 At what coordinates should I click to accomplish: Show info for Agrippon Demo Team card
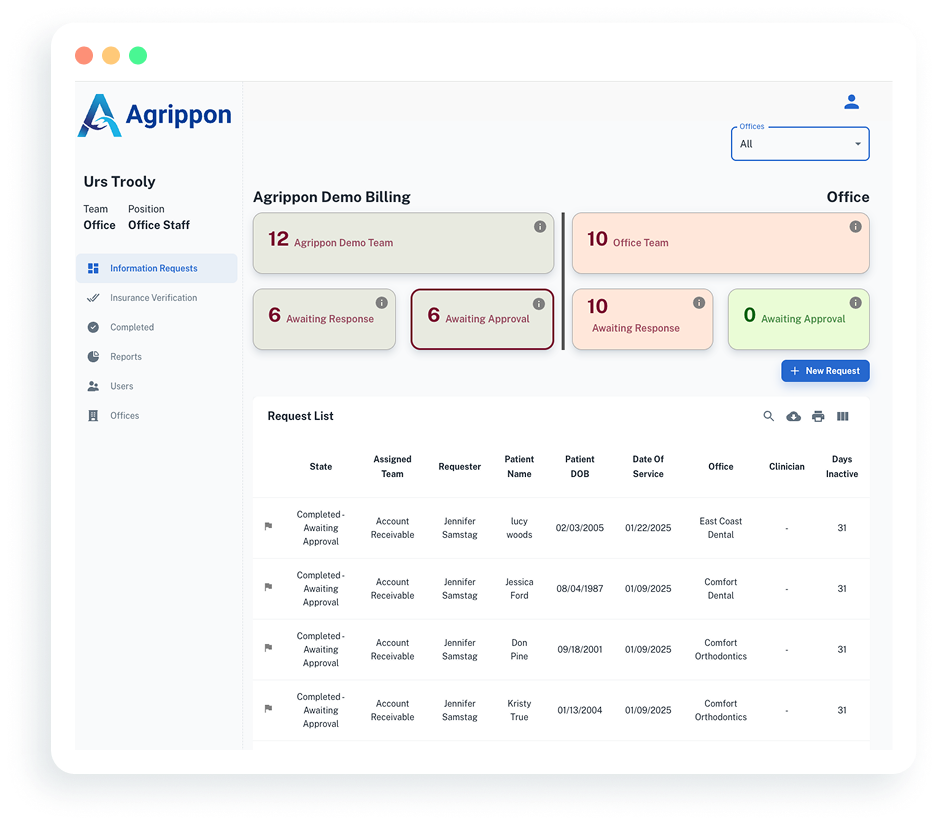[540, 226]
